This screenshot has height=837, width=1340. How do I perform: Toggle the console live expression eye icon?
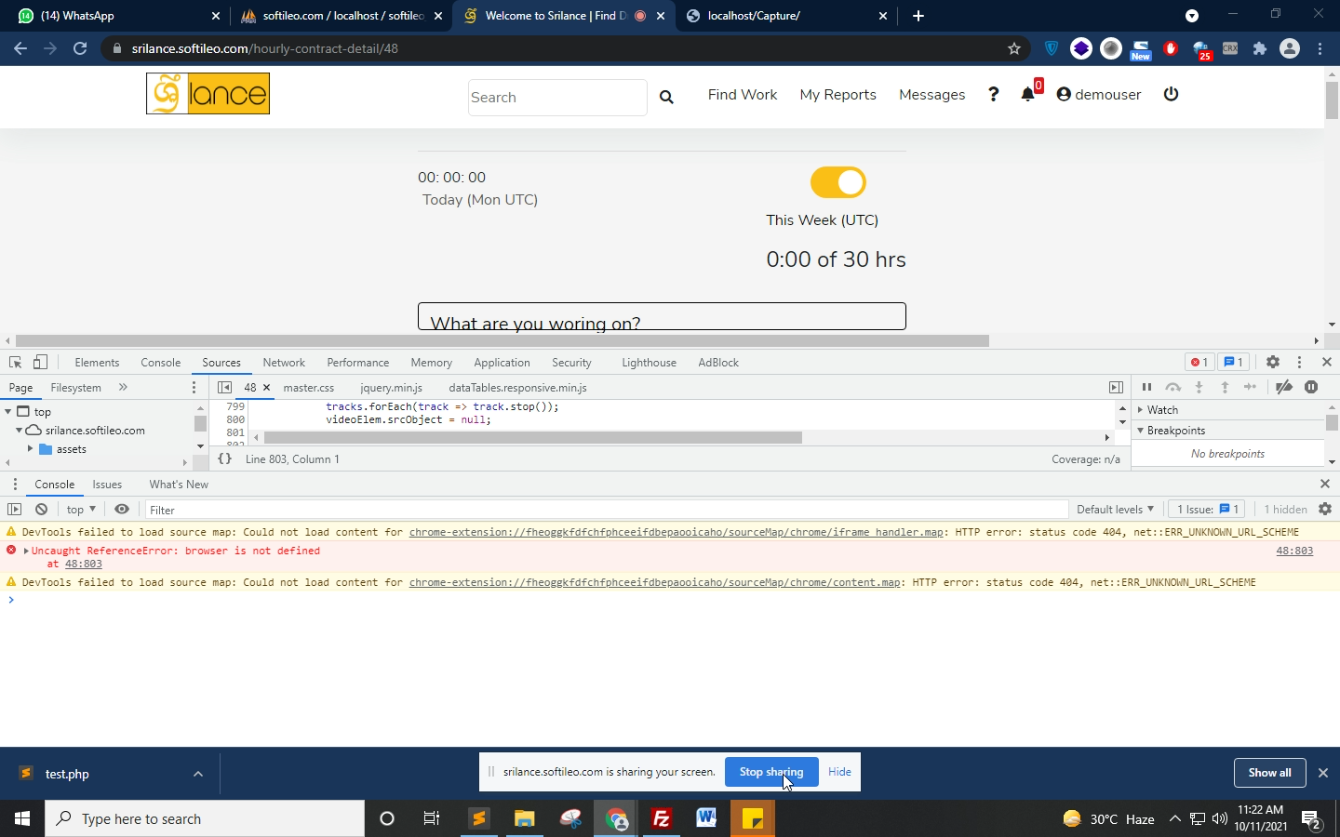pyautogui.click(x=122, y=509)
